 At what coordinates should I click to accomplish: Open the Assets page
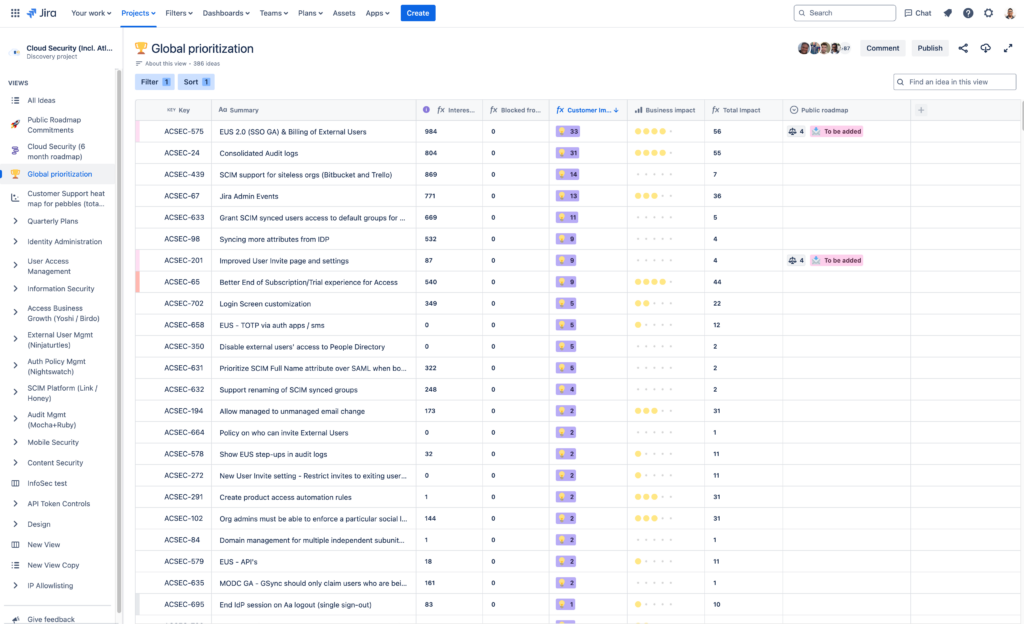pyautogui.click(x=344, y=13)
